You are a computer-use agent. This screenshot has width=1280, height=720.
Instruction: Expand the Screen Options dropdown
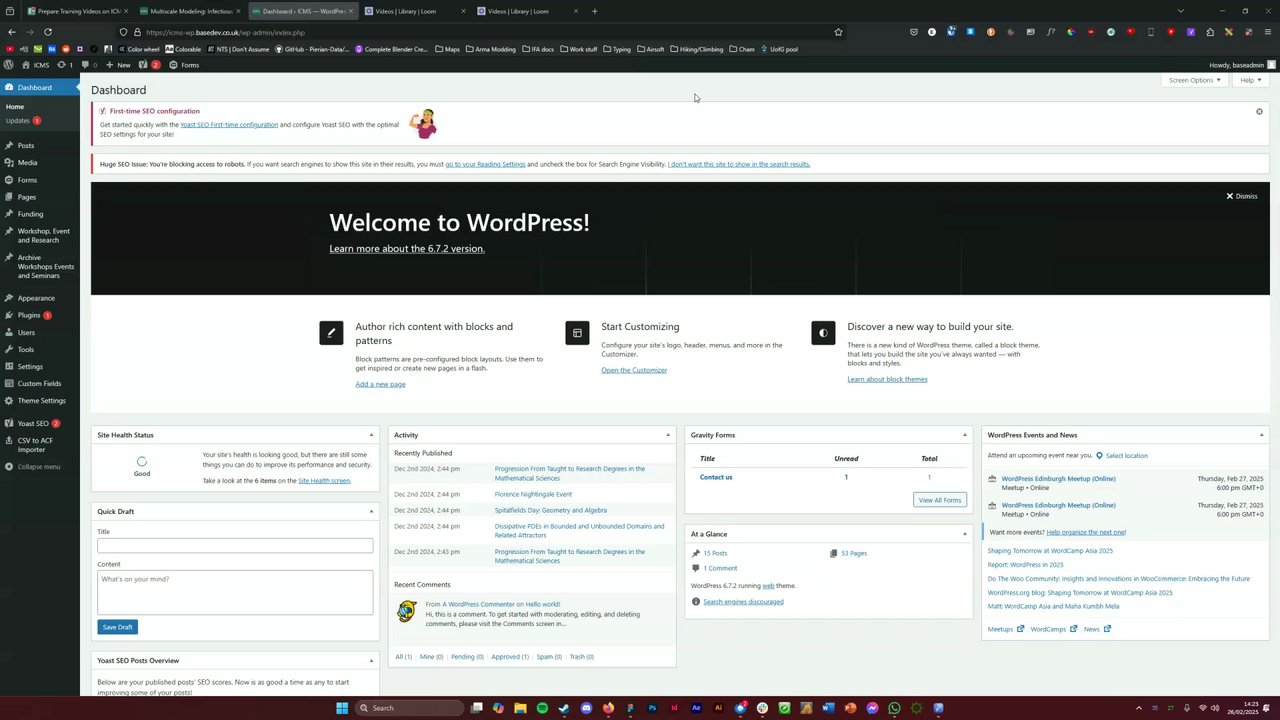1194,80
